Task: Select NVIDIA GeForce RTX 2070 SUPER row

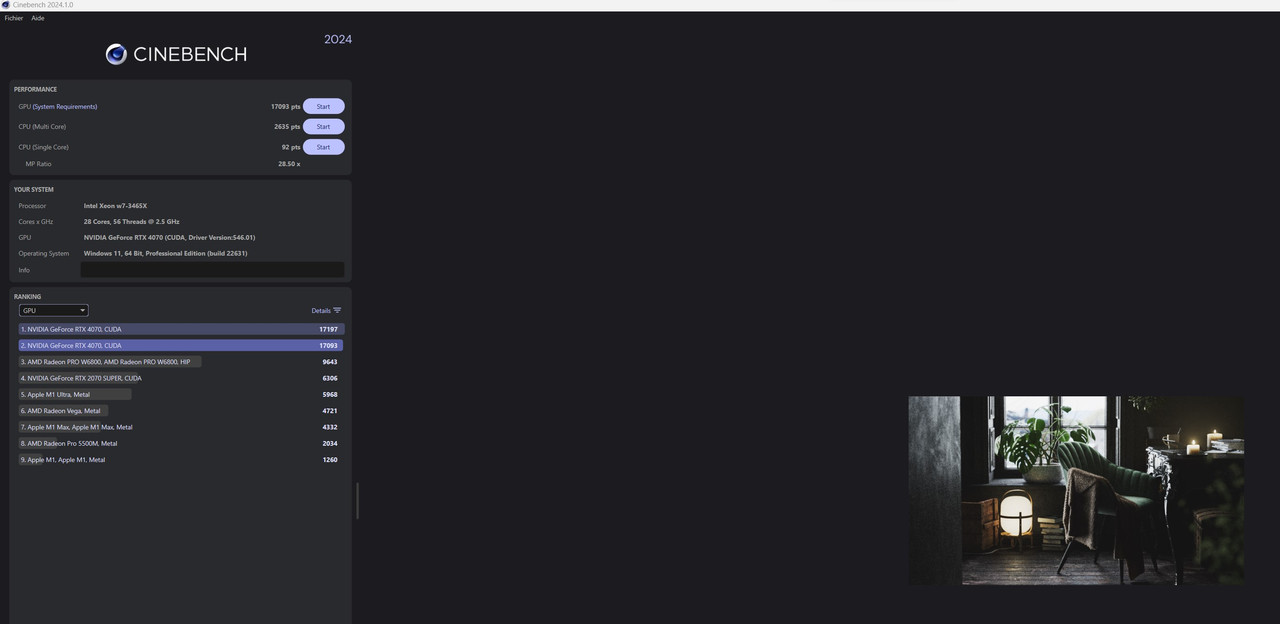Action: pyautogui.click(x=181, y=378)
